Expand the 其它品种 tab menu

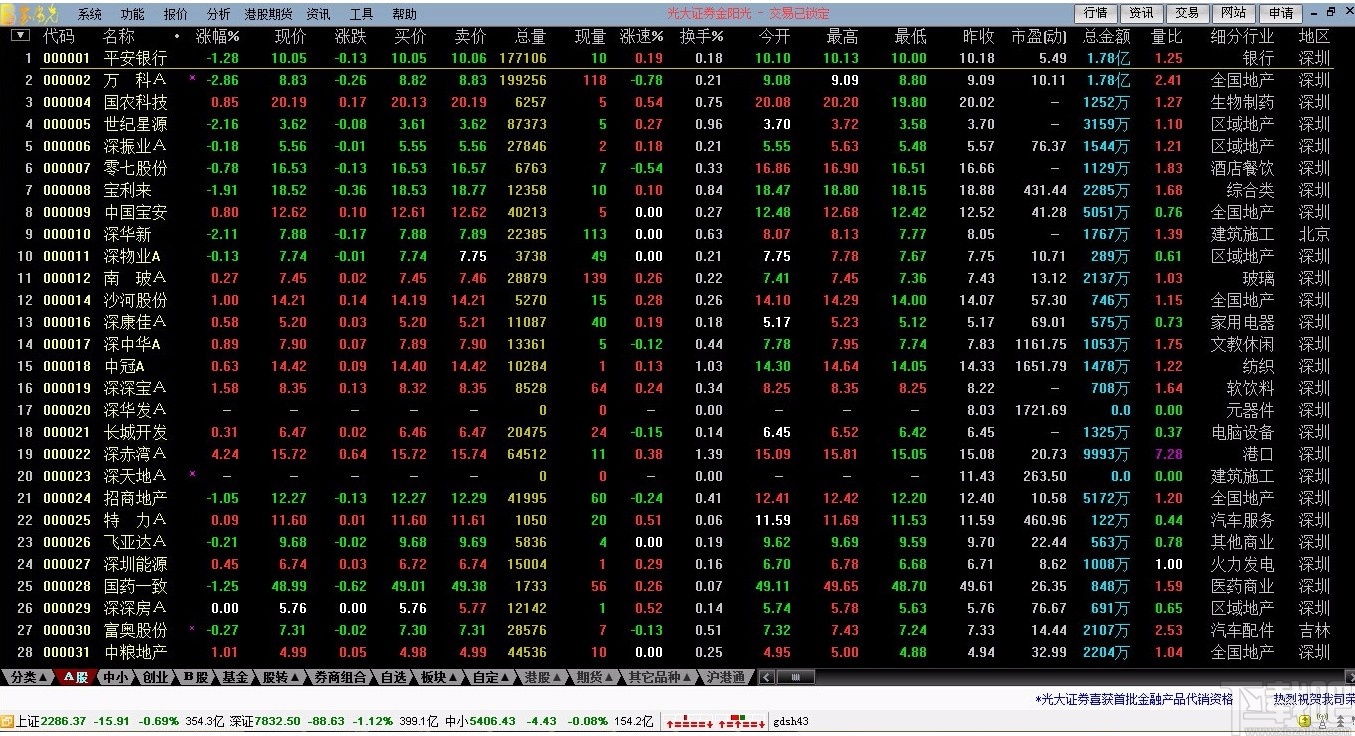(x=661, y=677)
